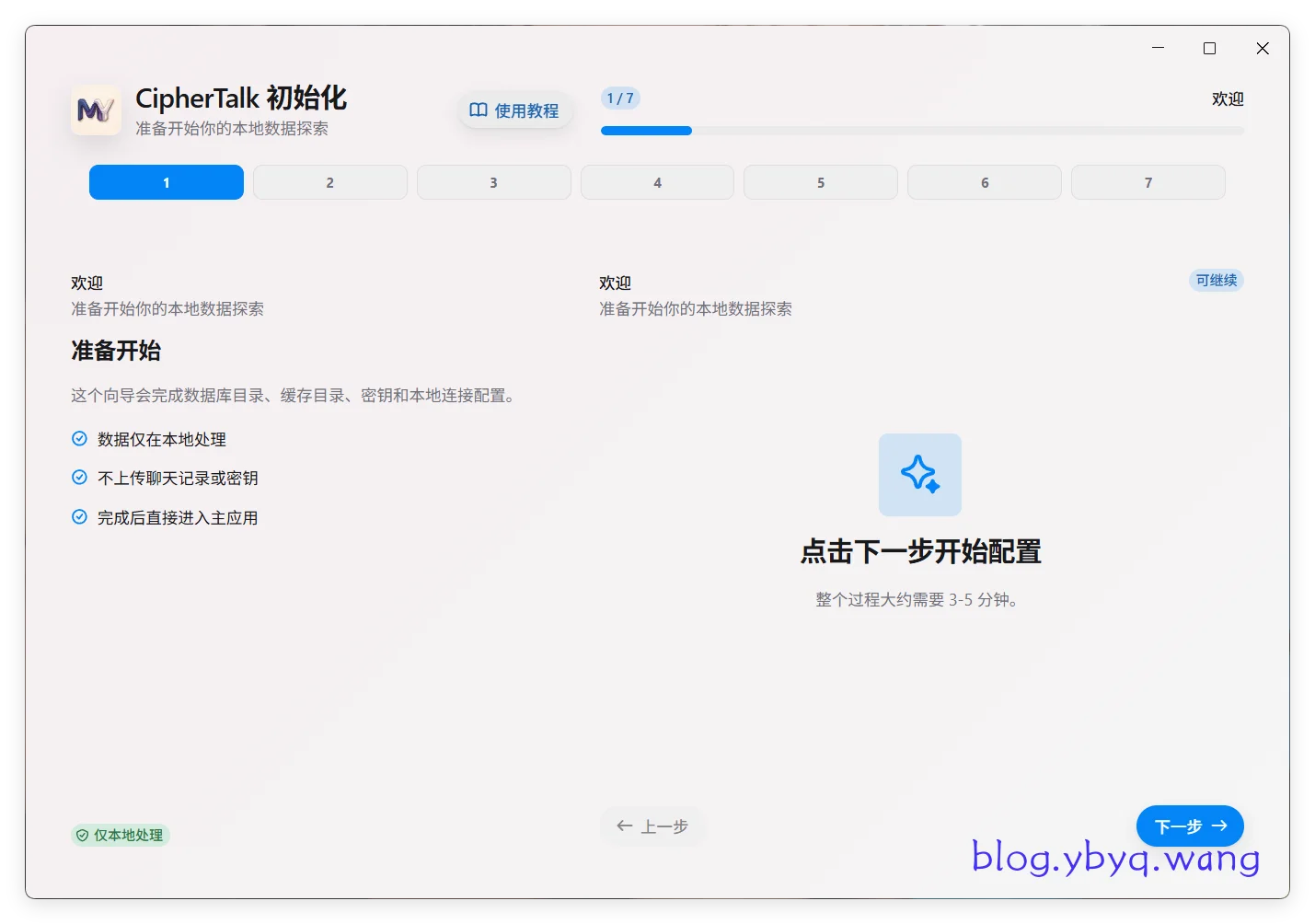Viewport: 1315px width, 924px height.
Task: Minimize the CipherTalk window
Action: (1159, 48)
